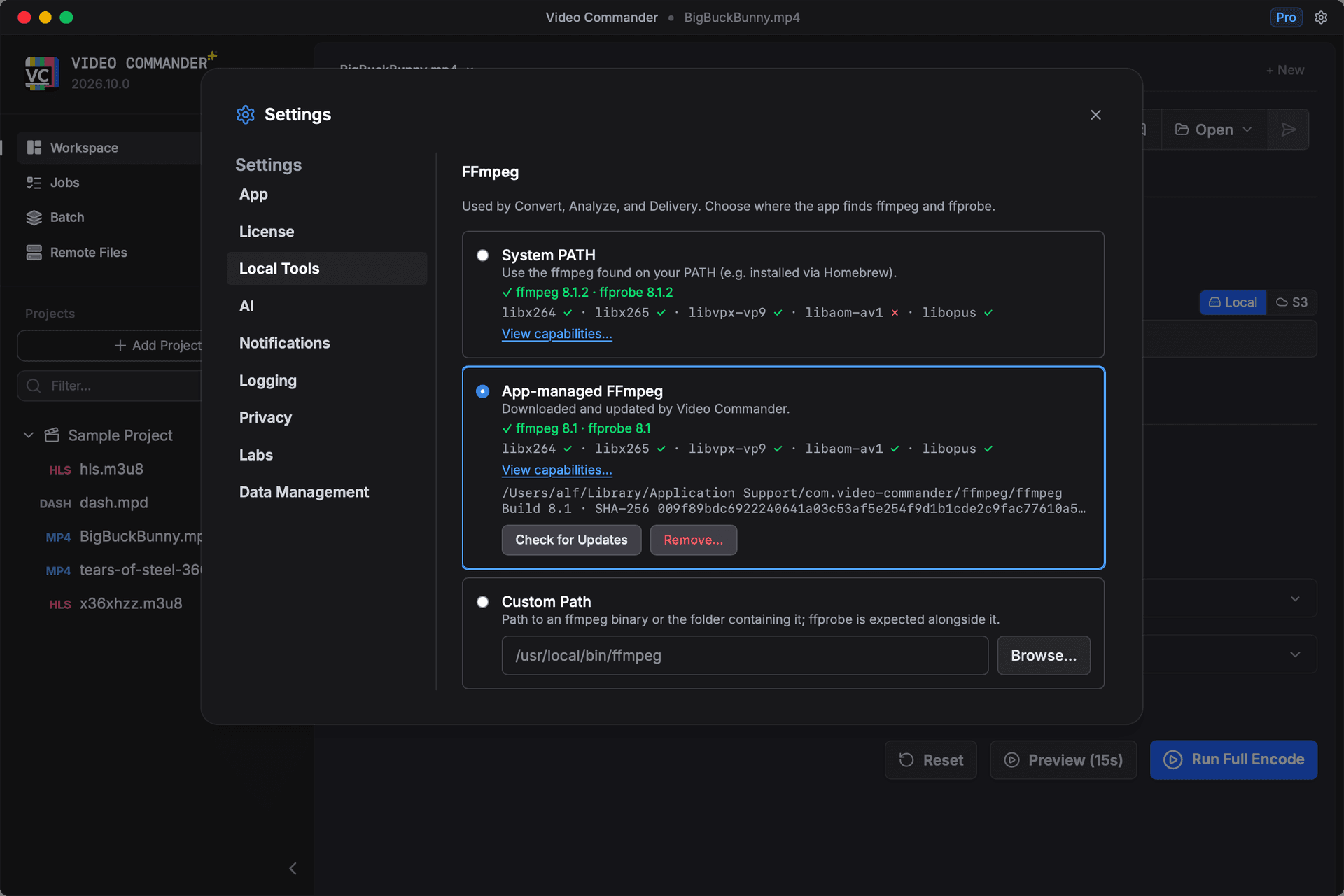Viewport: 1344px width, 896px height.
Task: Go to Remote Files in the sidebar
Action: [x=108, y=253]
